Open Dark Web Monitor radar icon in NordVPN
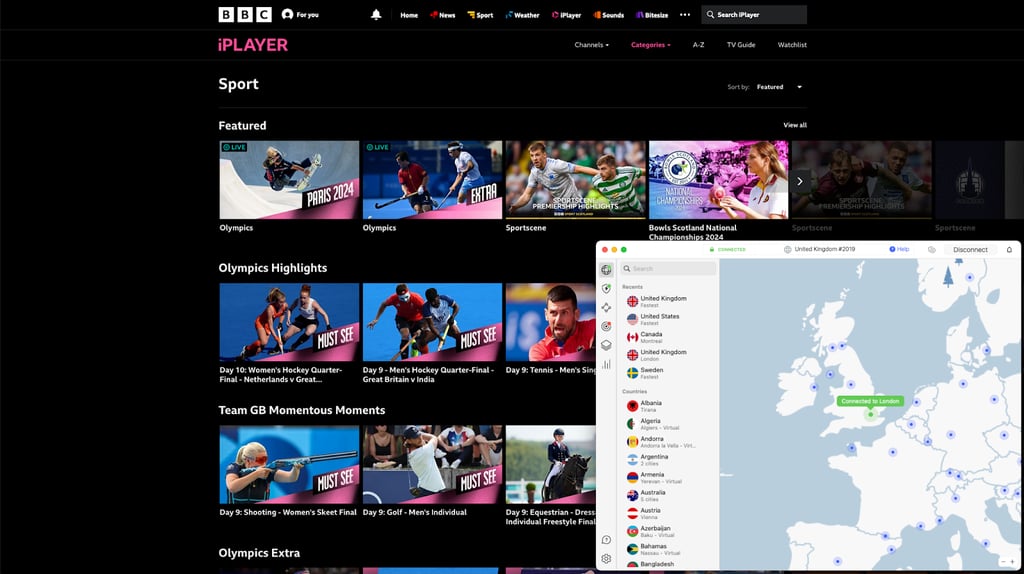Viewport: 1024px width, 574px height. click(607, 327)
